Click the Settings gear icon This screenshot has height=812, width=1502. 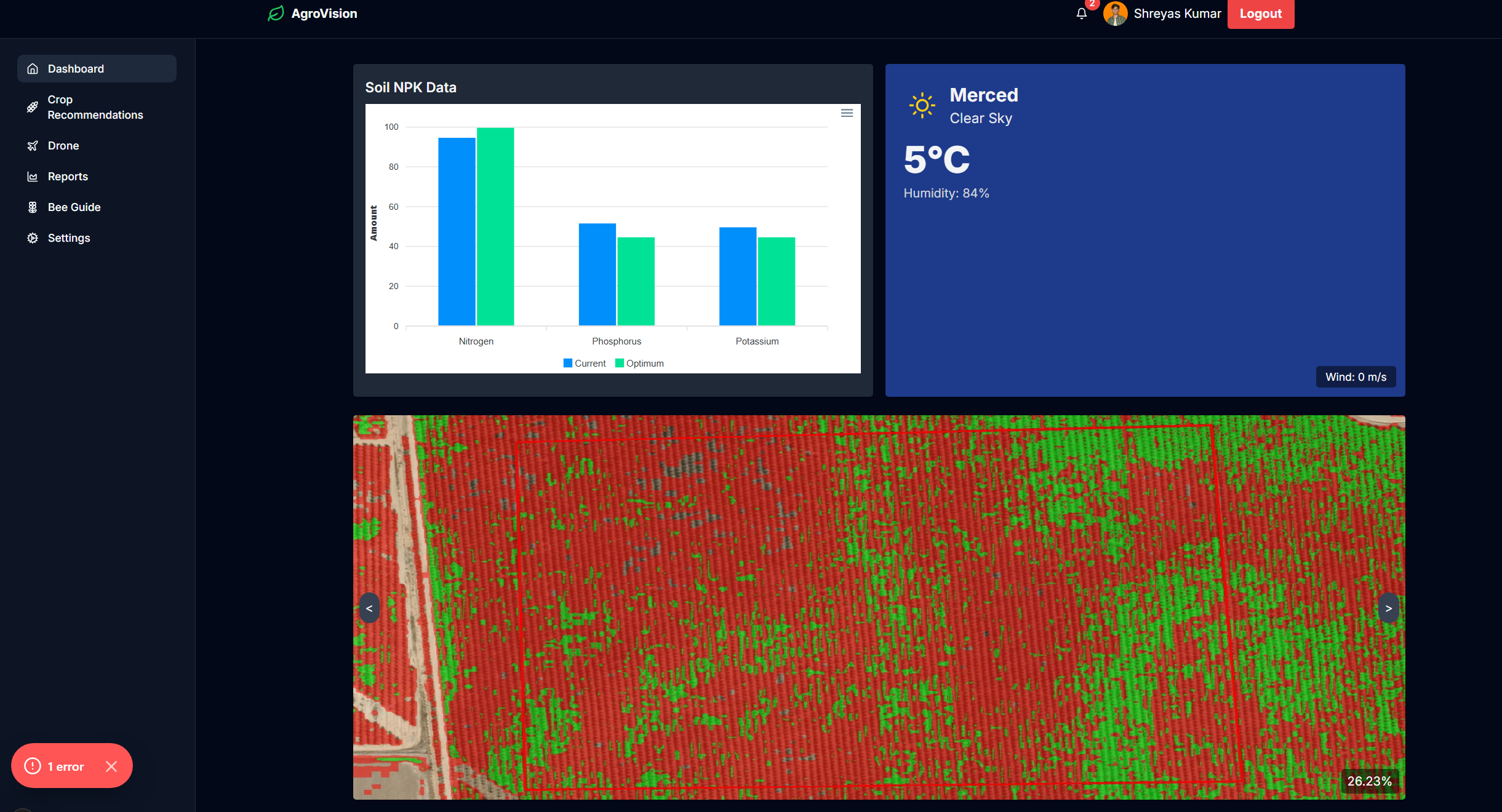pyautogui.click(x=33, y=238)
